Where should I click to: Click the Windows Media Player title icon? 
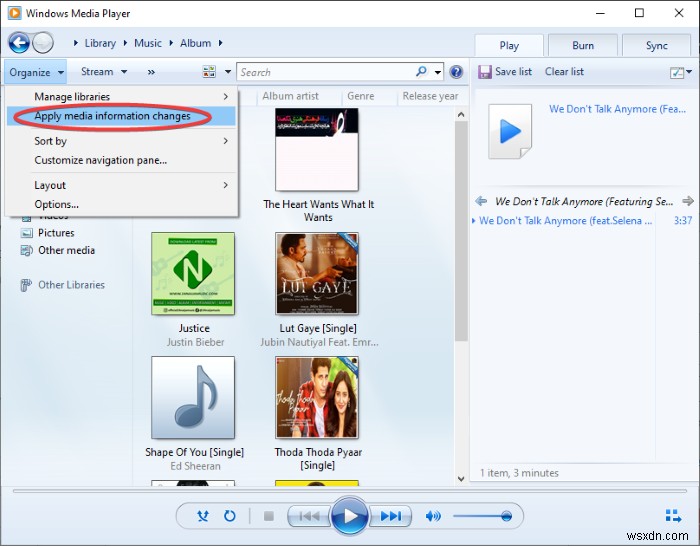click(14, 13)
